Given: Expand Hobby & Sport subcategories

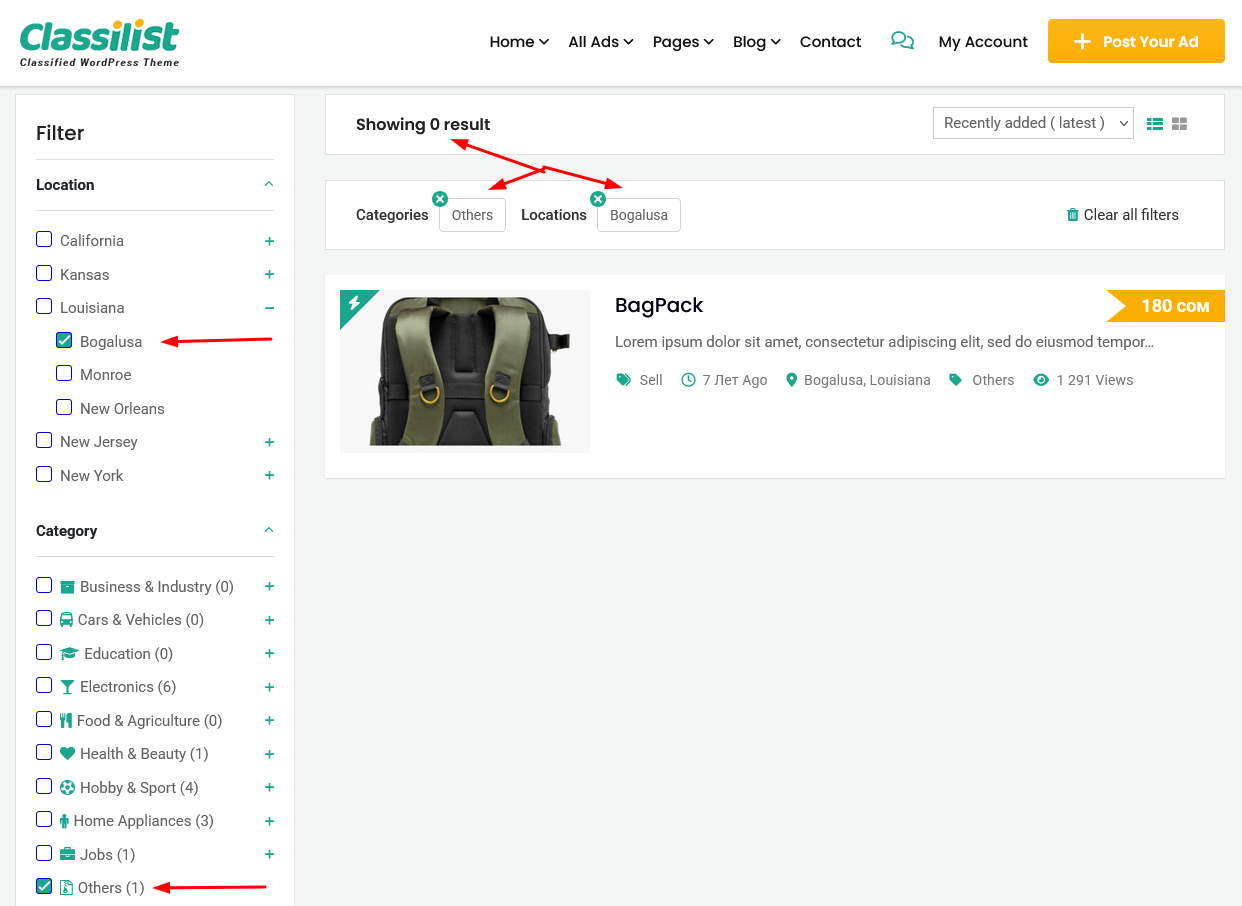Looking at the screenshot, I should point(269,788).
